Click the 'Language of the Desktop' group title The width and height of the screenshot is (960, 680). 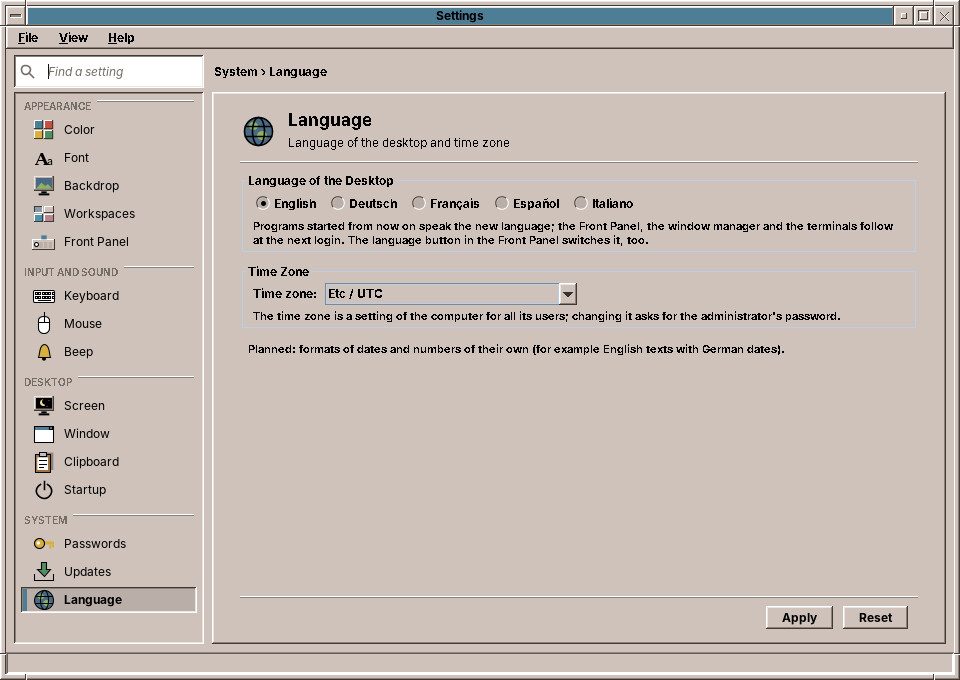click(320, 181)
